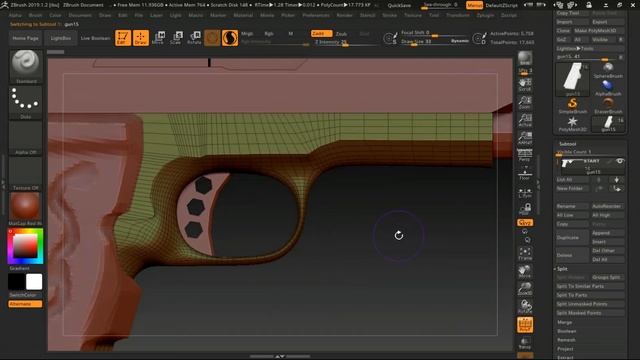Toggle Live Boolean mode
Viewport: 640px width, 360px height.
click(95, 38)
